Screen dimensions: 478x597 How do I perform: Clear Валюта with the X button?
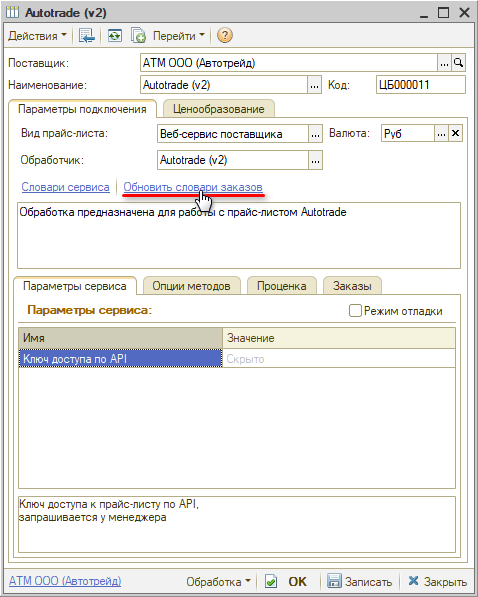pos(456,134)
